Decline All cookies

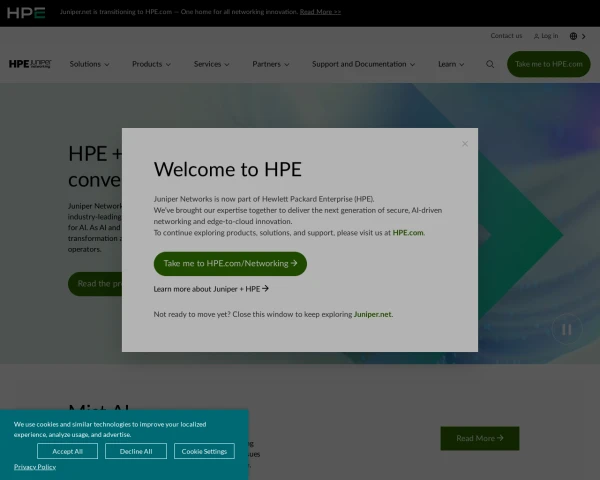tap(136, 451)
